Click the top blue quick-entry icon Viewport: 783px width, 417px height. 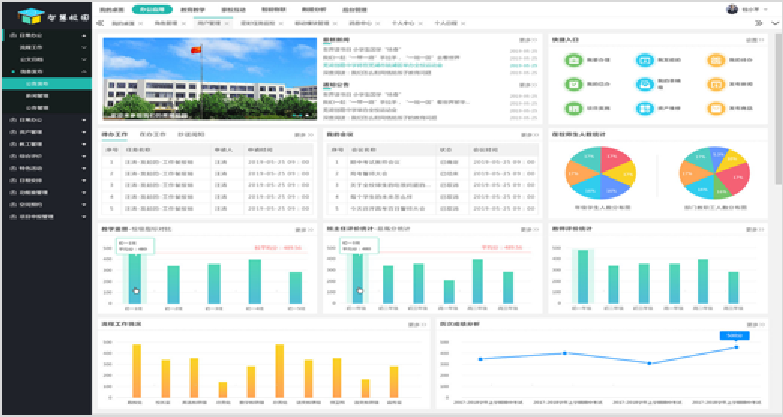pyautogui.click(x=644, y=60)
